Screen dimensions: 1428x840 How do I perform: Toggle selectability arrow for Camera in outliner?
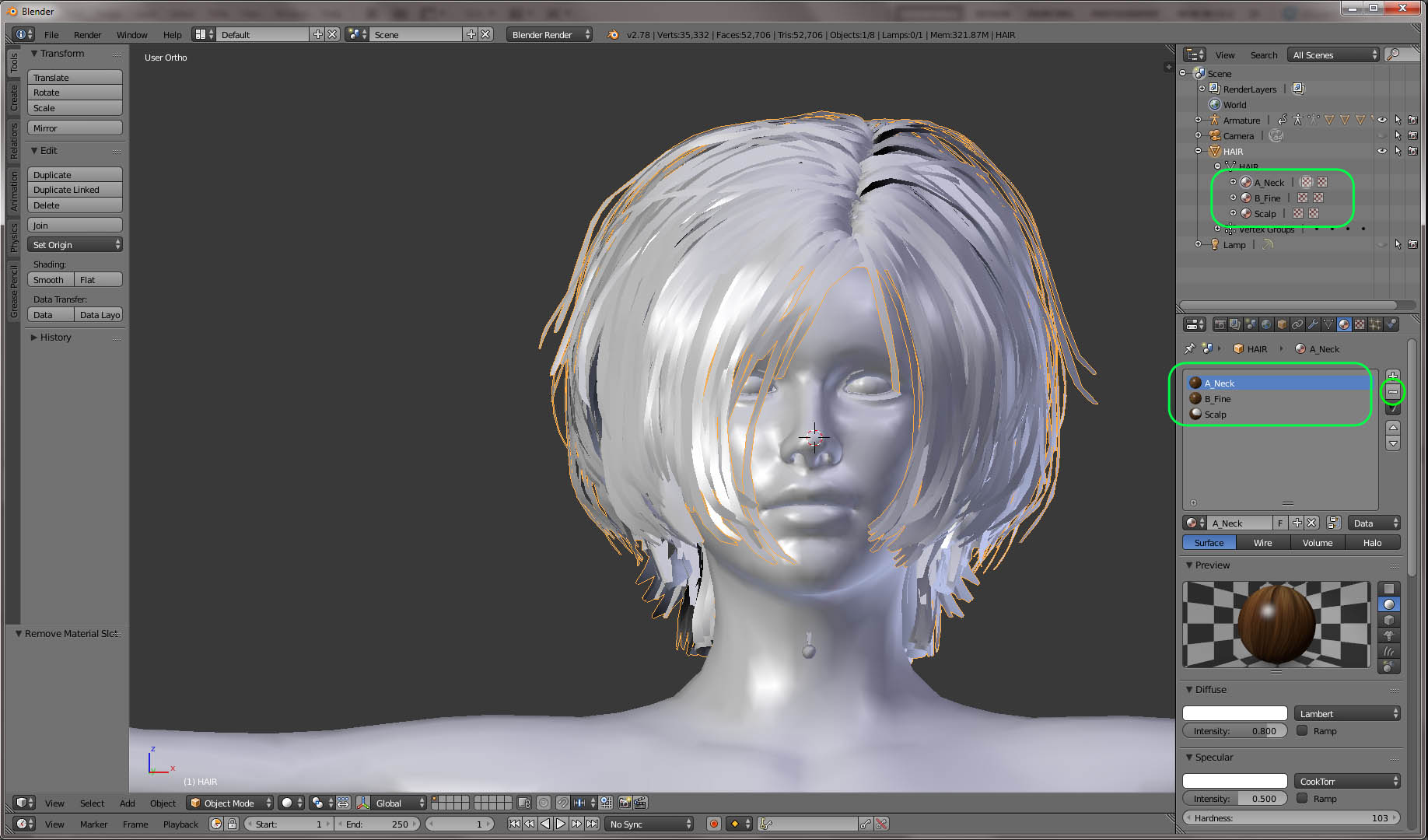coord(1398,135)
